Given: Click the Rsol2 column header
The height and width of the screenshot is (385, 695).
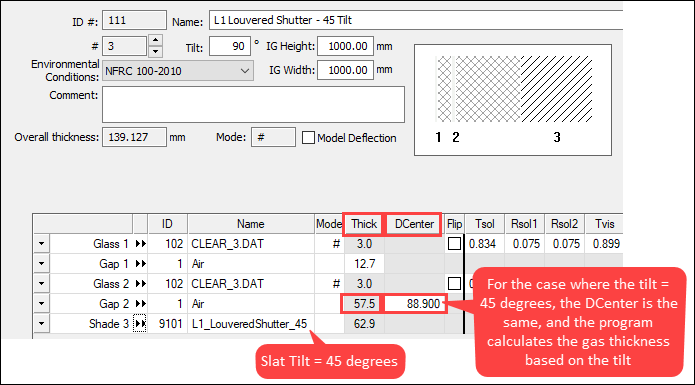Looking at the screenshot, I should [x=564, y=224].
